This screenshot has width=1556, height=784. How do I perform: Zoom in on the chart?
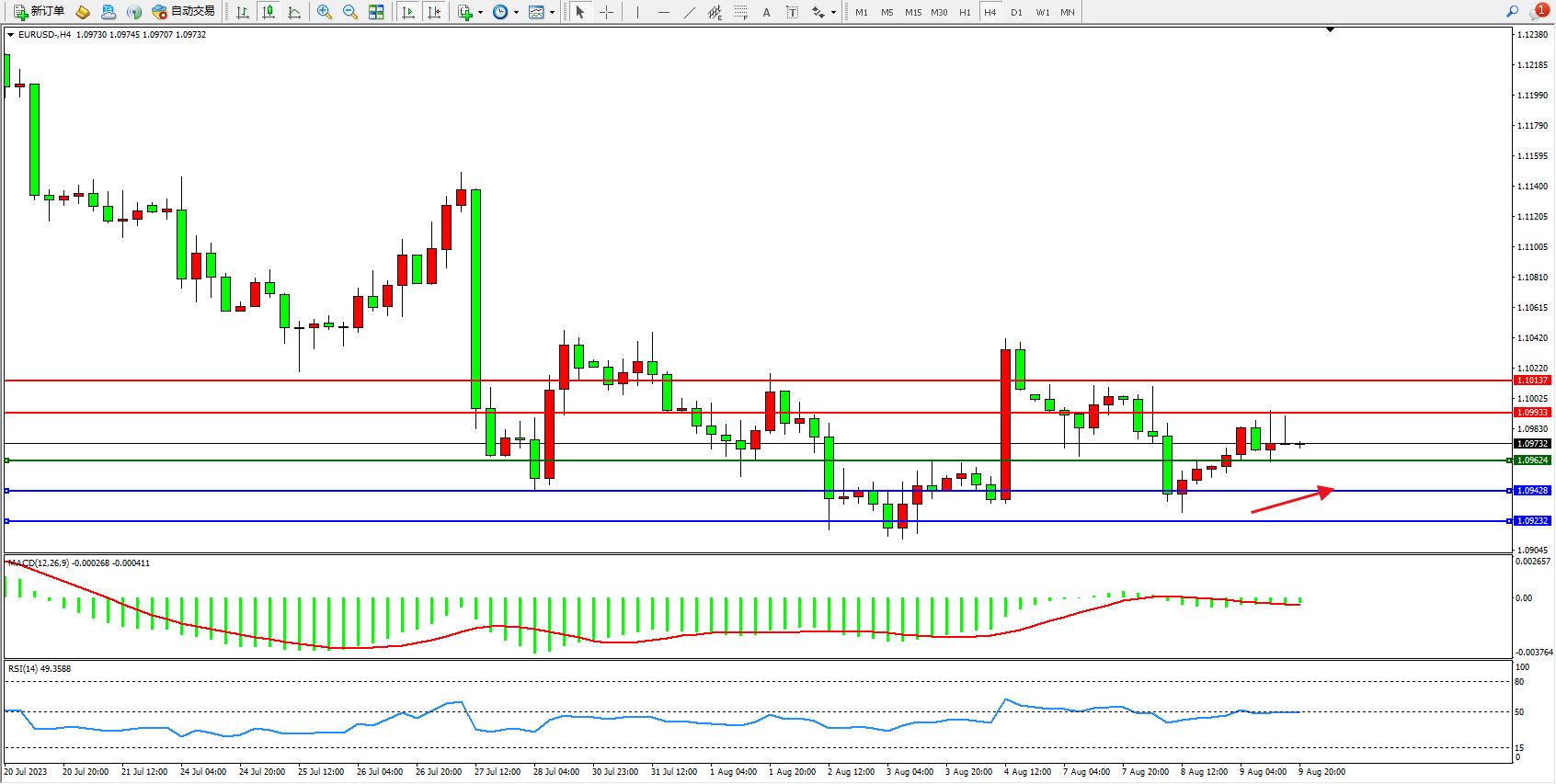tap(325, 12)
